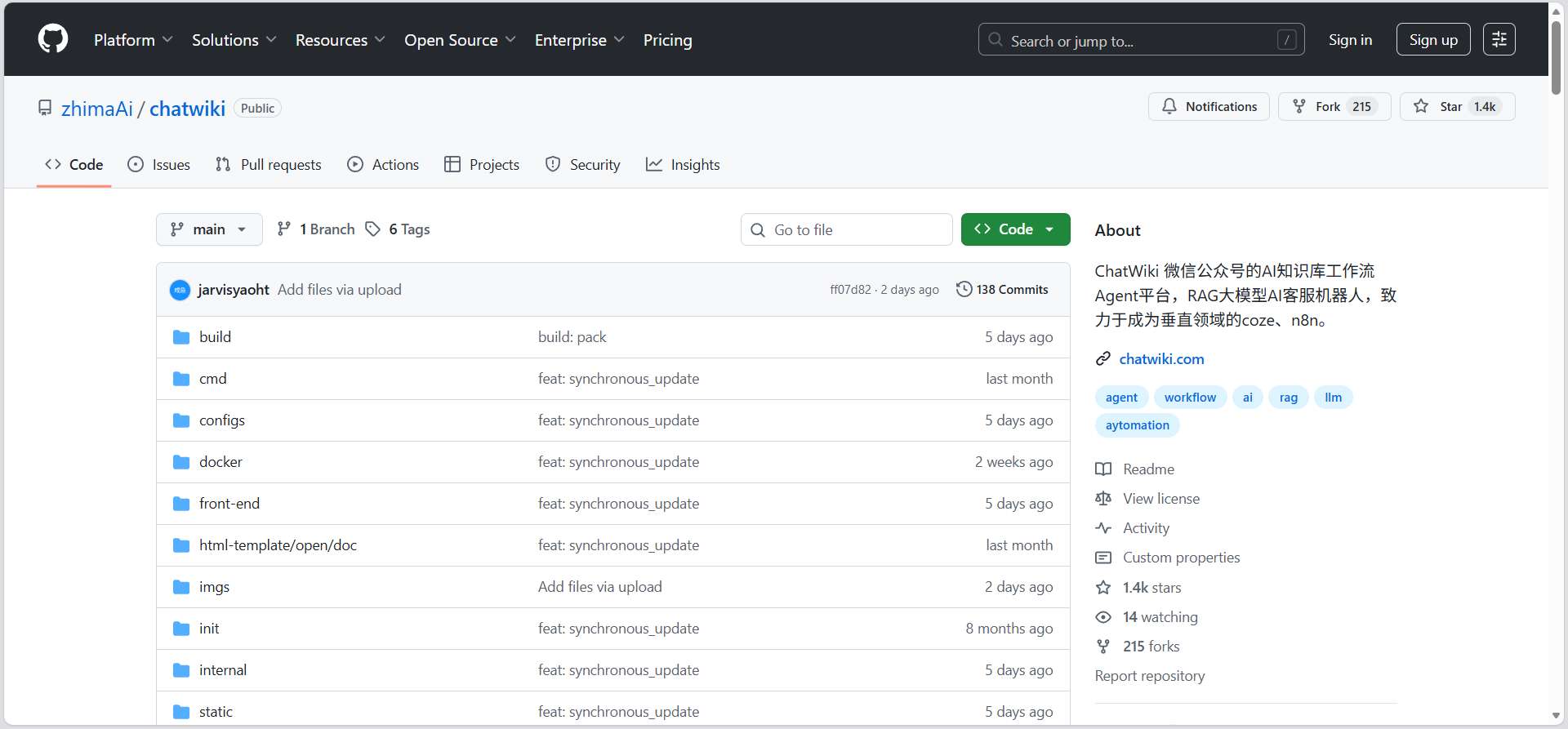The image size is (1568, 729).
Task: Open the Security tab
Action: (x=583, y=165)
